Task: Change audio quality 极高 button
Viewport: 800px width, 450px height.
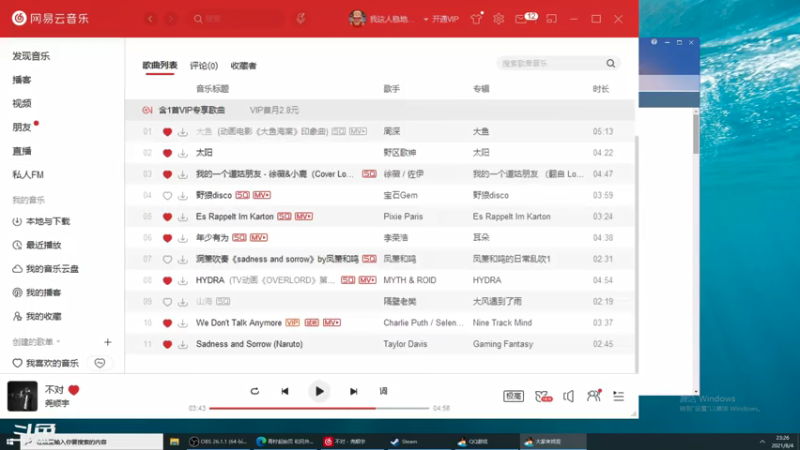Action: (x=513, y=396)
